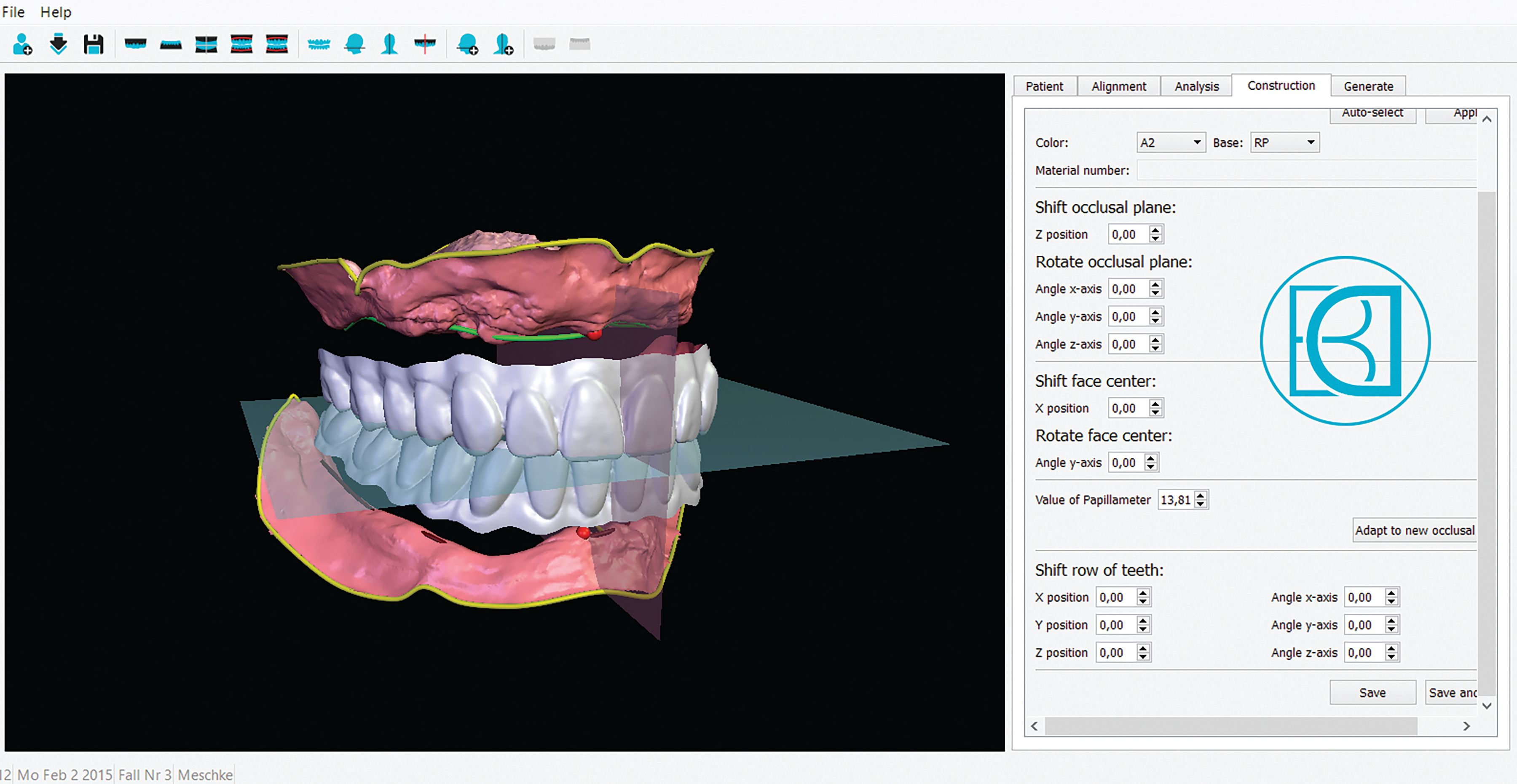Click the save floppy disk icon
The width and height of the screenshot is (1517, 784).
(94, 44)
